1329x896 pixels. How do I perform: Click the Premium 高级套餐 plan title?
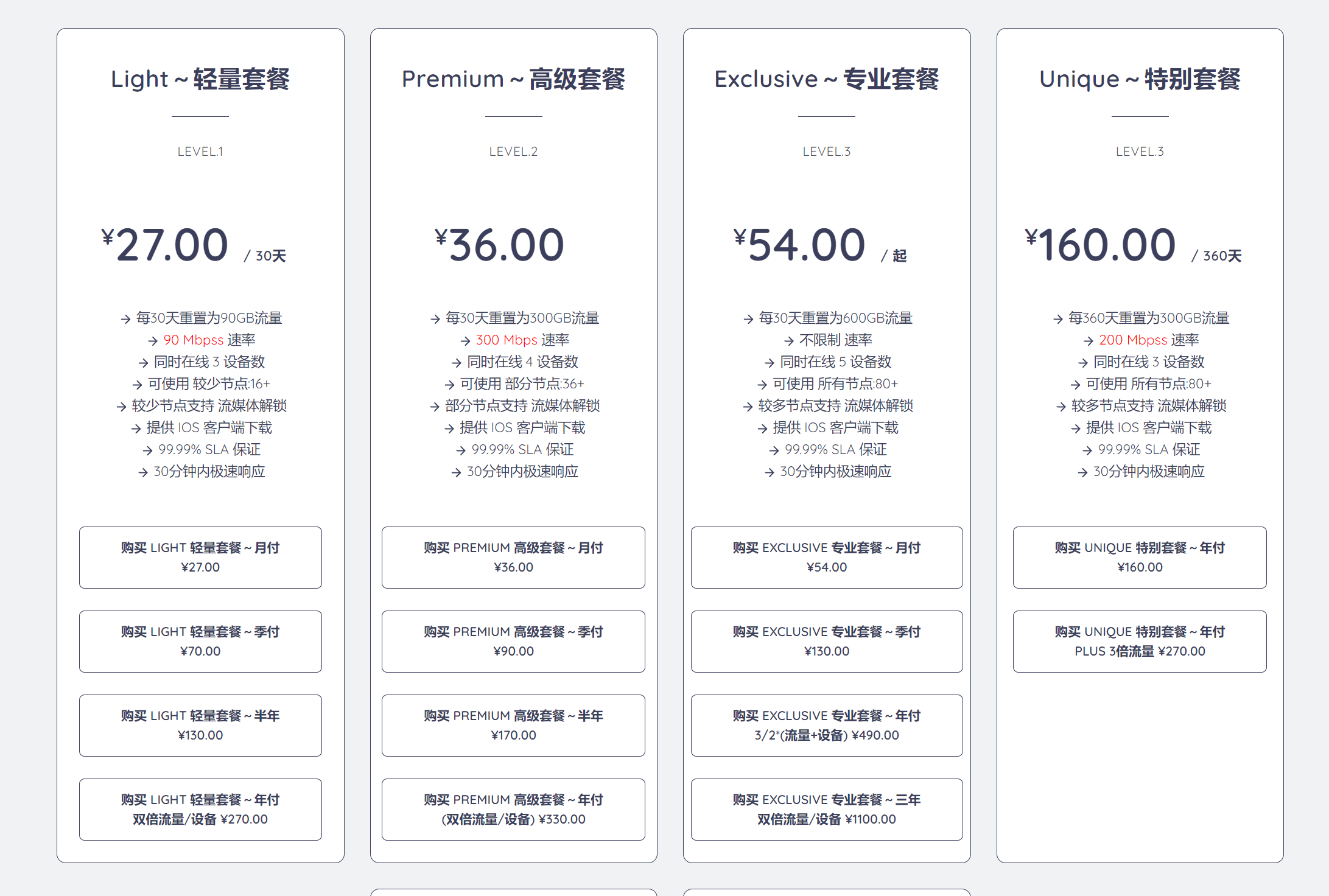point(513,79)
